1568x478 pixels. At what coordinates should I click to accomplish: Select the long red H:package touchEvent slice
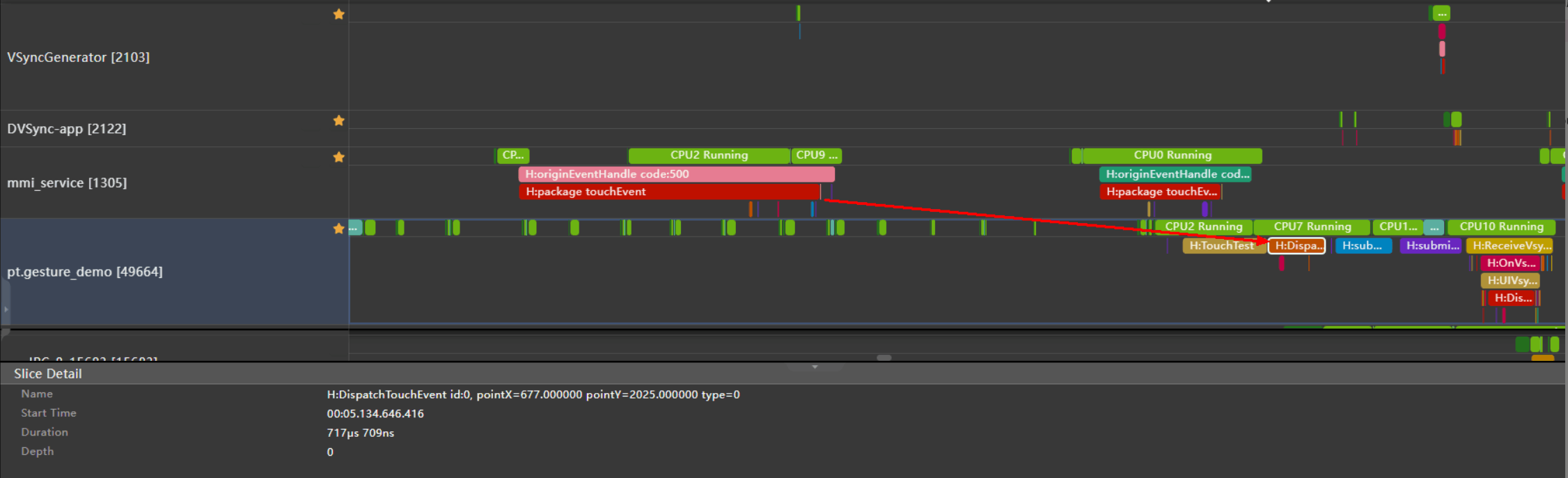click(x=669, y=192)
